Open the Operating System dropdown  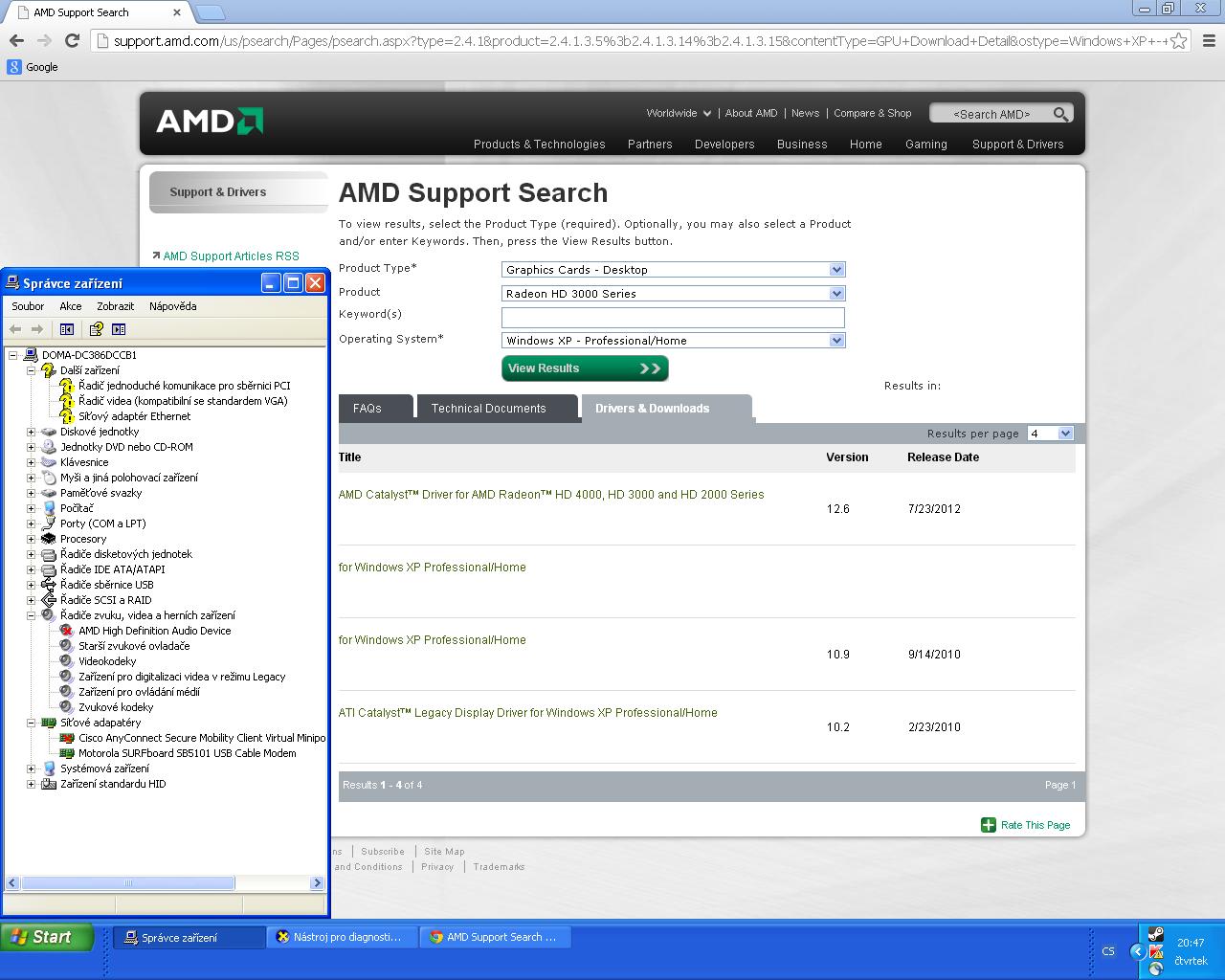coord(836,341)
